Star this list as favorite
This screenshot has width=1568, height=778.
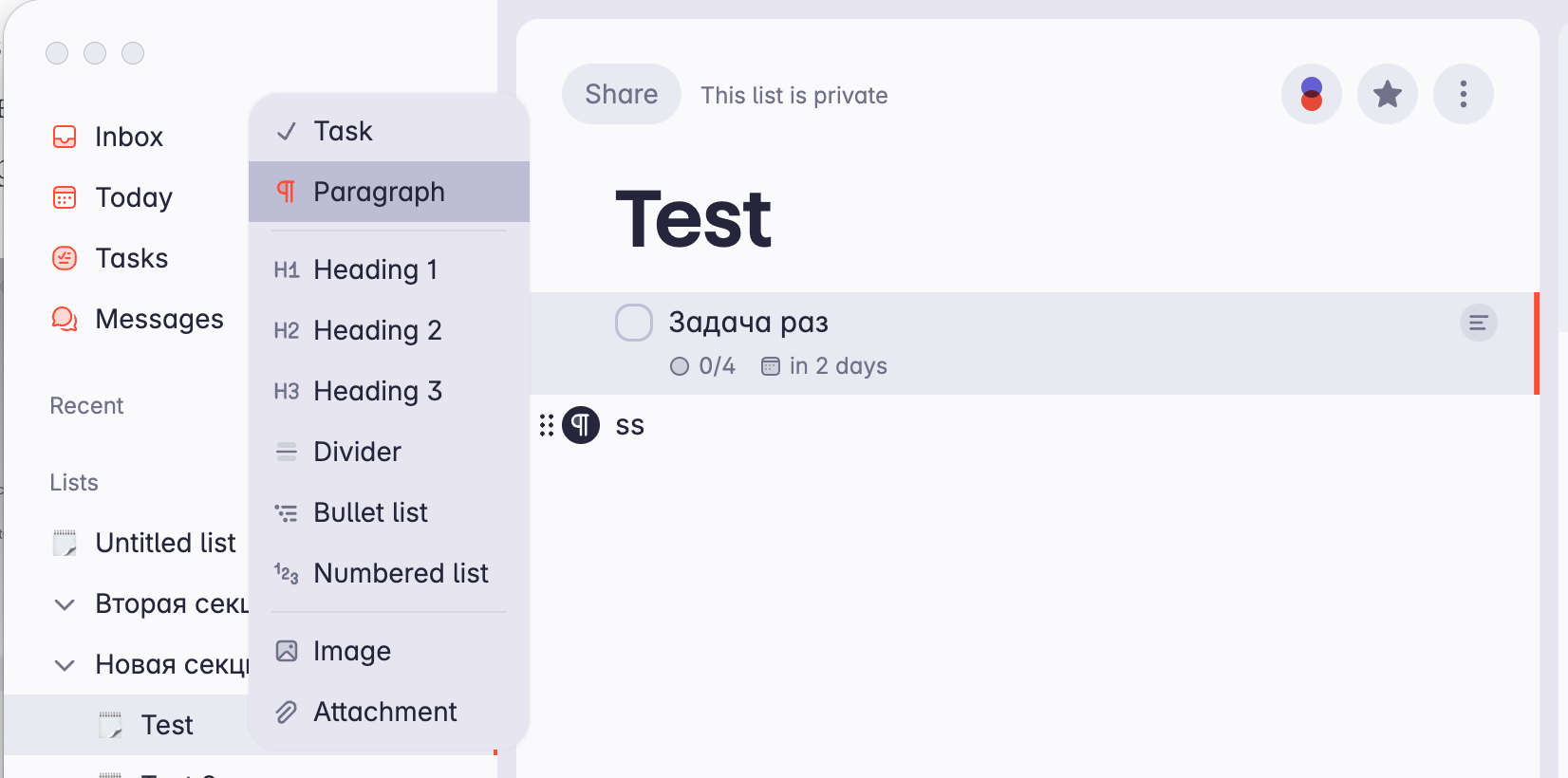(1387, 94)
